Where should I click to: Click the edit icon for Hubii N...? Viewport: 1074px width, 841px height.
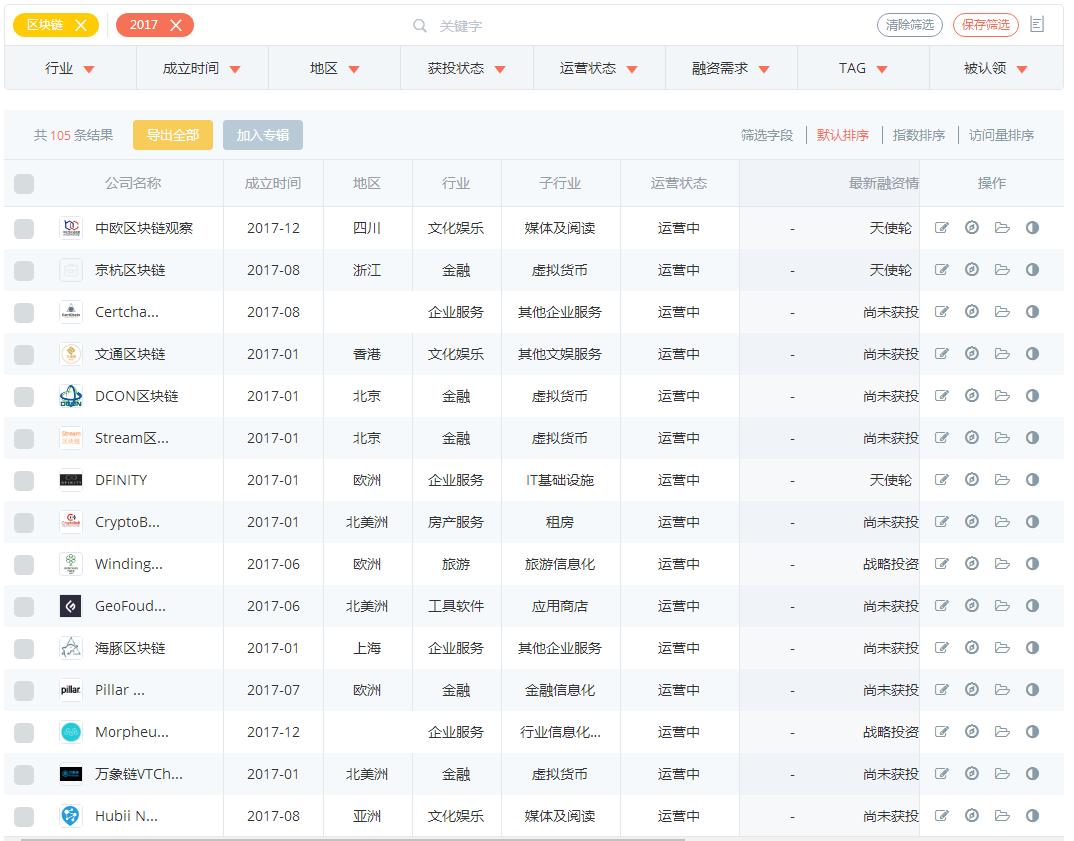(x=941, y=815)
